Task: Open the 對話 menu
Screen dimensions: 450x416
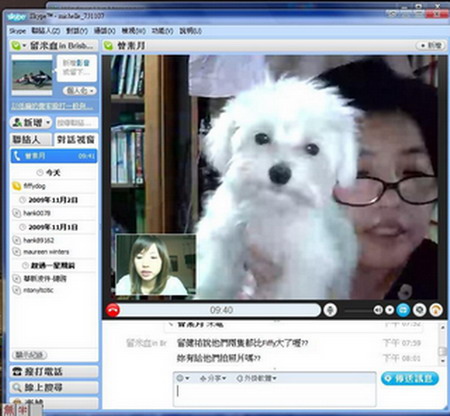Action: click(x=77, y=31)
